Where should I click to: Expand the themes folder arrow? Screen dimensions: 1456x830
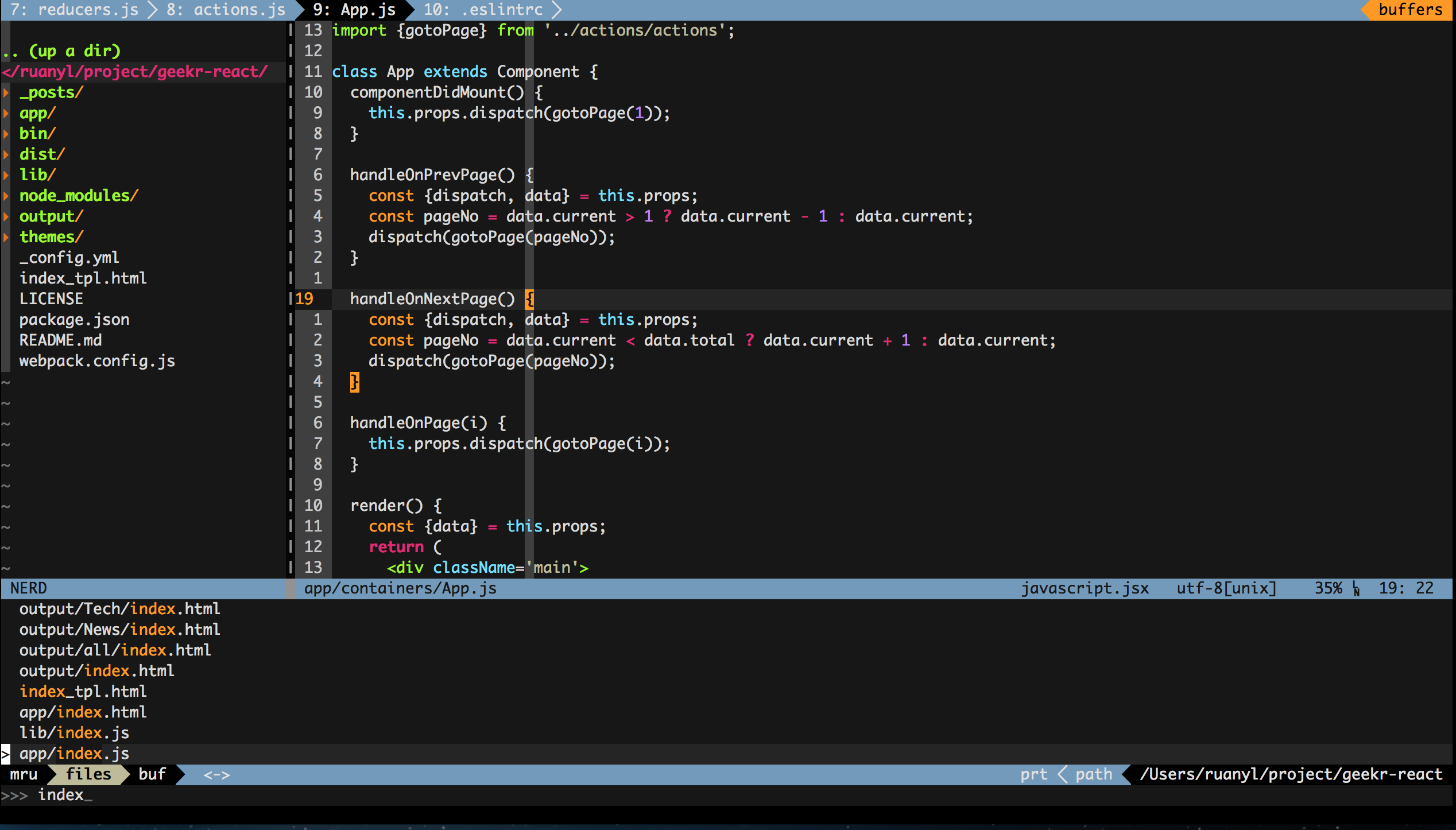tap(6, 237)
